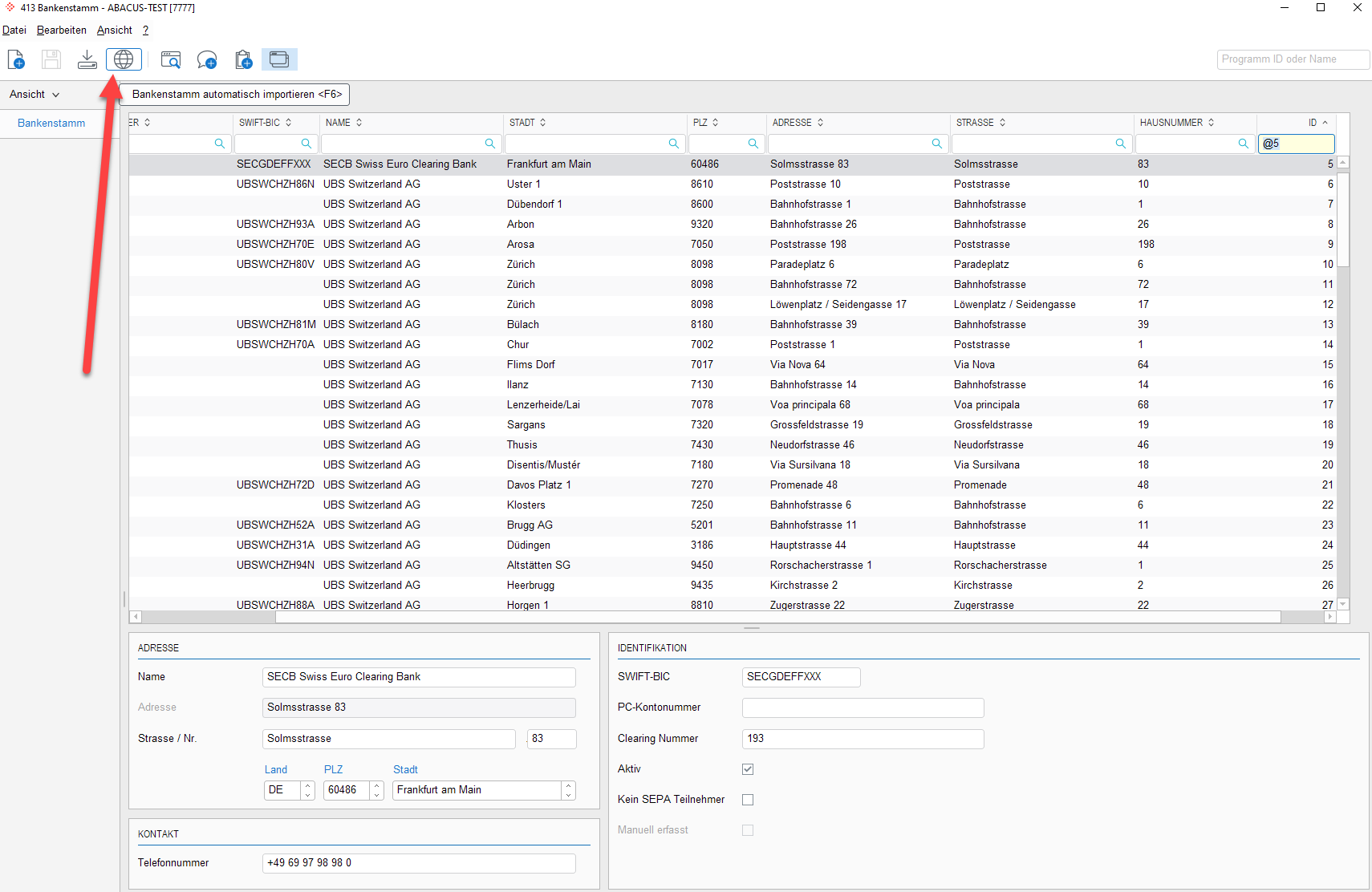Click the blue PLZ label link
1372x892 pixels.
click(x=333, y=769)
